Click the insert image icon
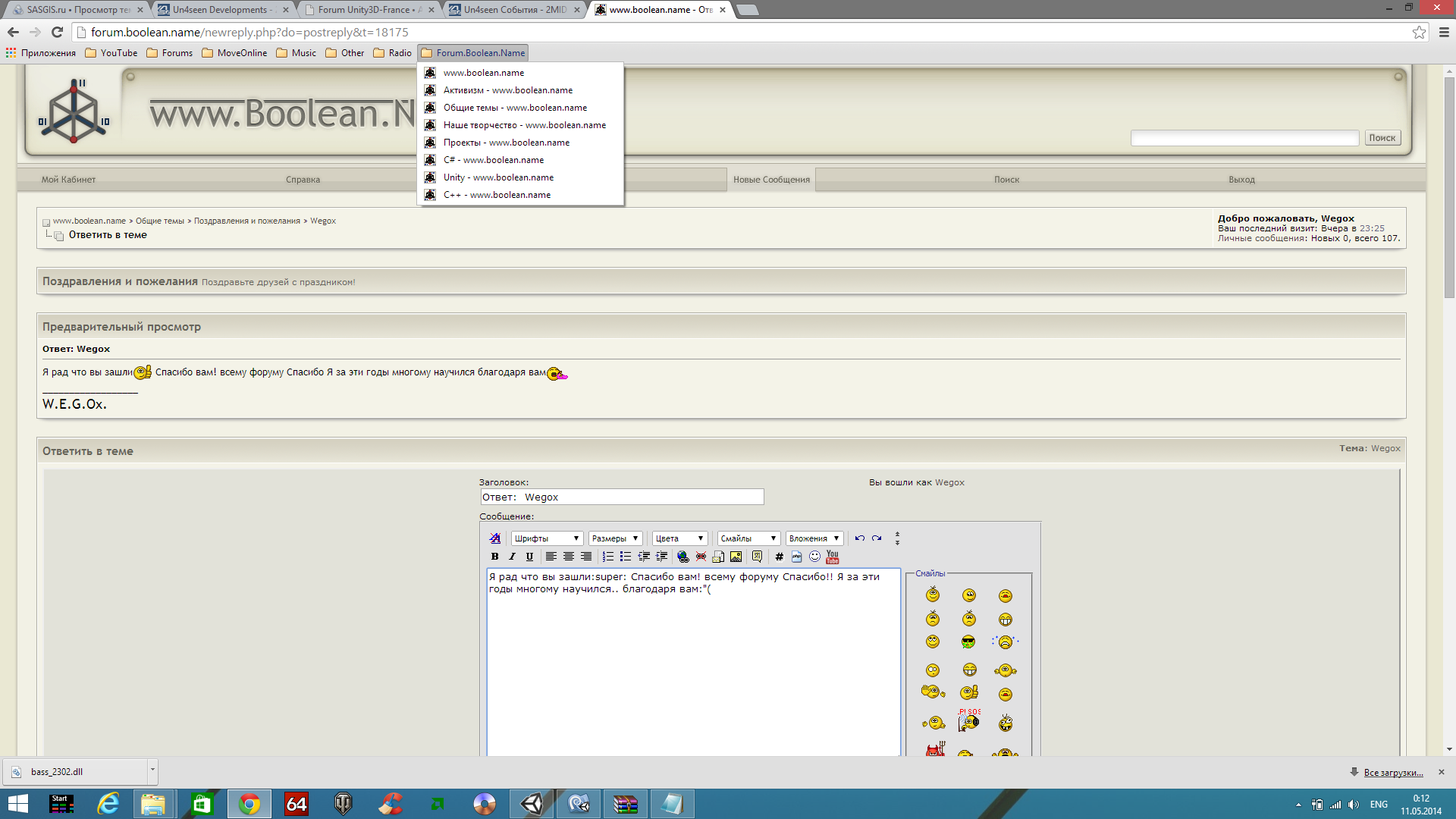Image resolution: width=1456 pixels, height=819 pixels. pos(736,557)
